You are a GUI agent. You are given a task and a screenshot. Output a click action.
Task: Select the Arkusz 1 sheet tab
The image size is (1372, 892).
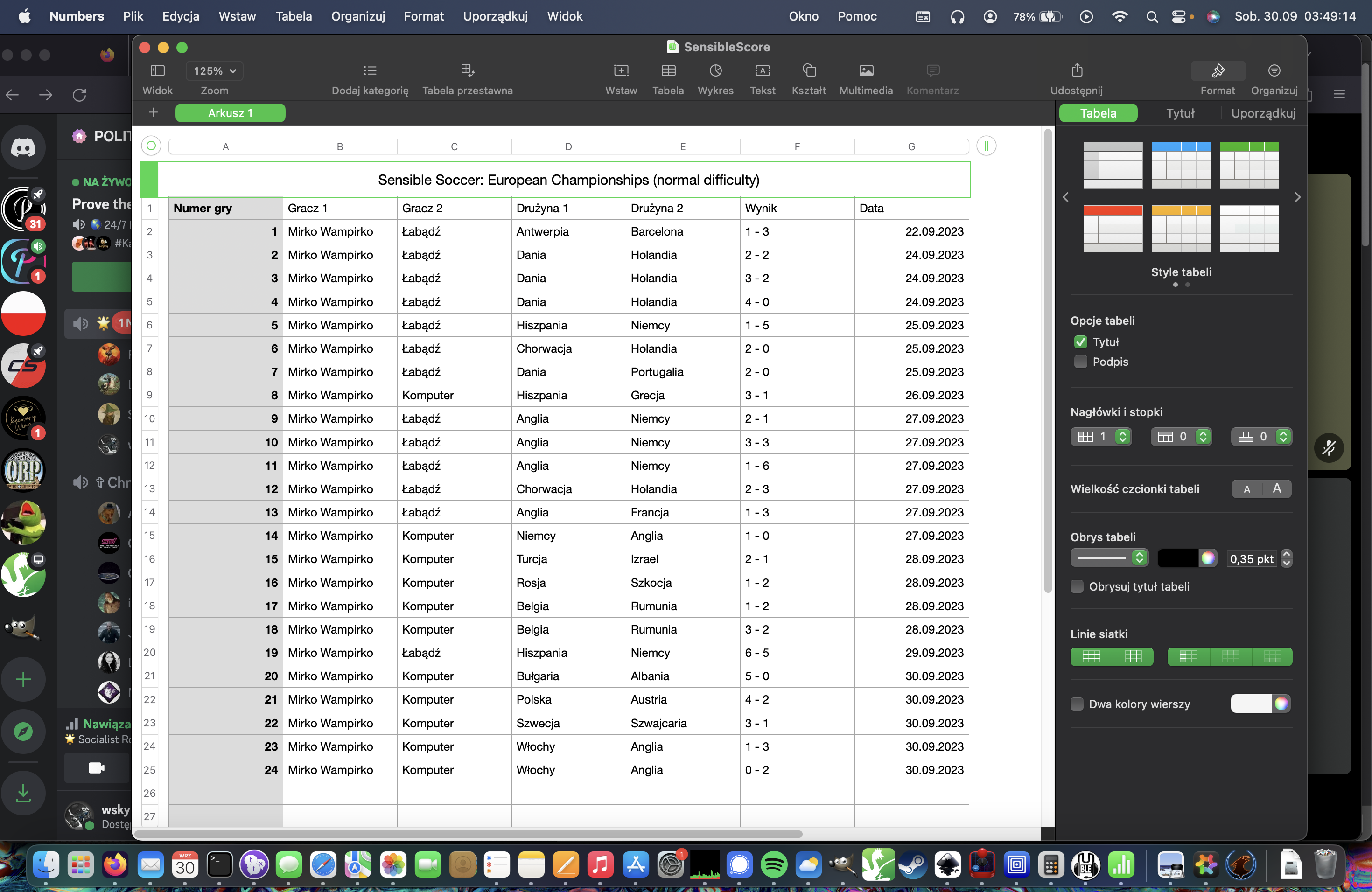click(230, 113)
